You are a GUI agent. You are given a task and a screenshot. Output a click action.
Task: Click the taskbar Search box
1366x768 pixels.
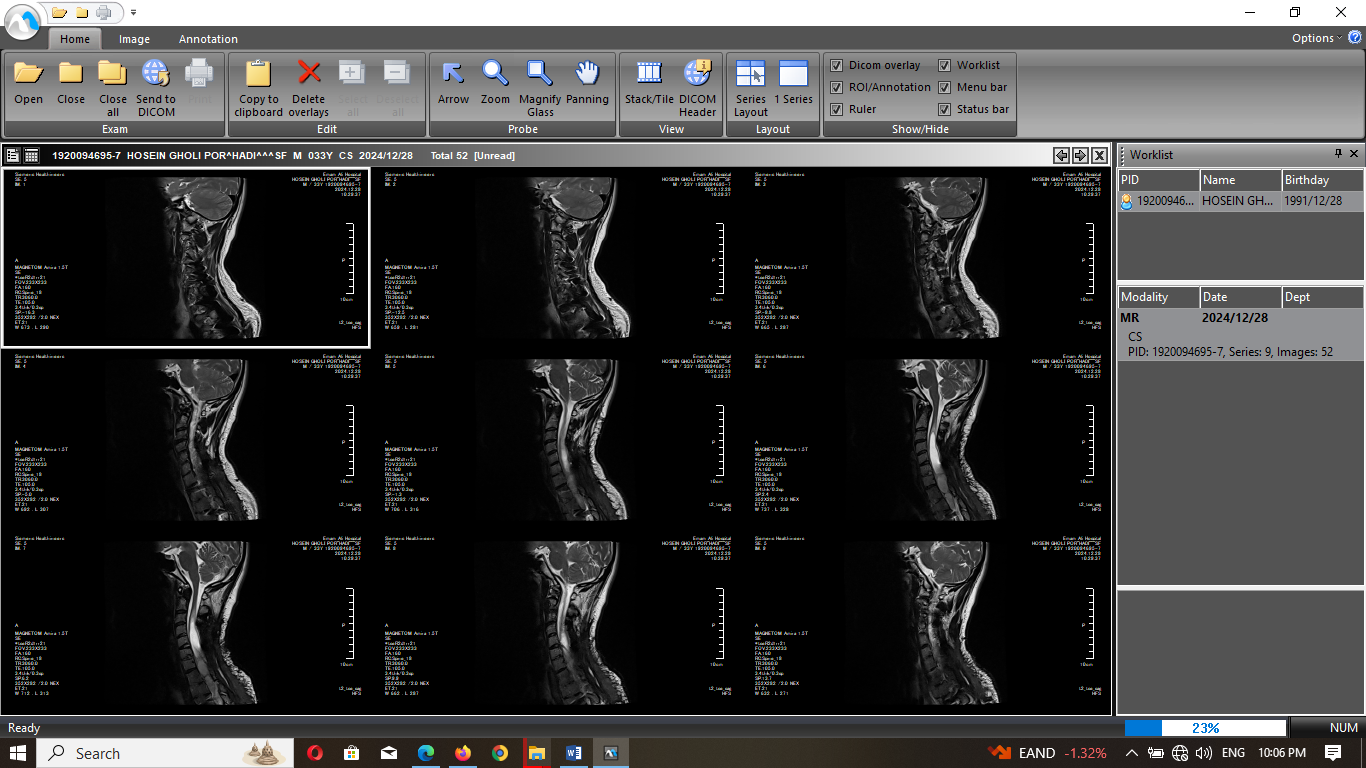(x=165, y=753)
